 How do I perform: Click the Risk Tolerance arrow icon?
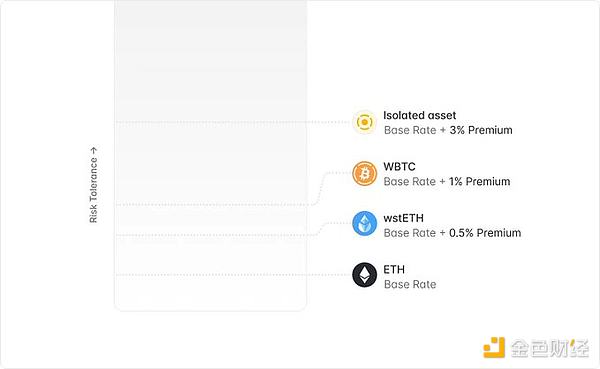pyautogui.click(x=94, y=150)
